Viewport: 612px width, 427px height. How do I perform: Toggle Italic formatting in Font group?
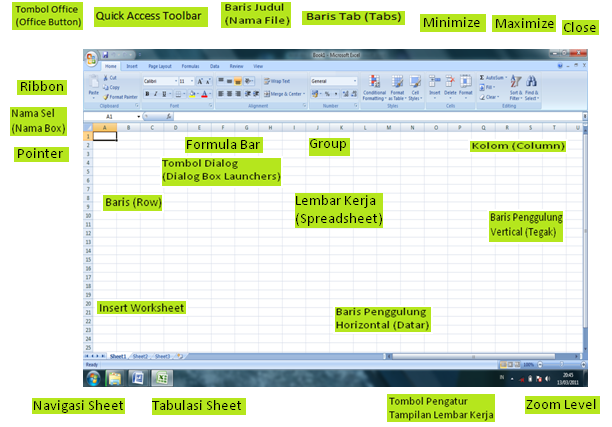pyautogui.click(x=156, y=94)
